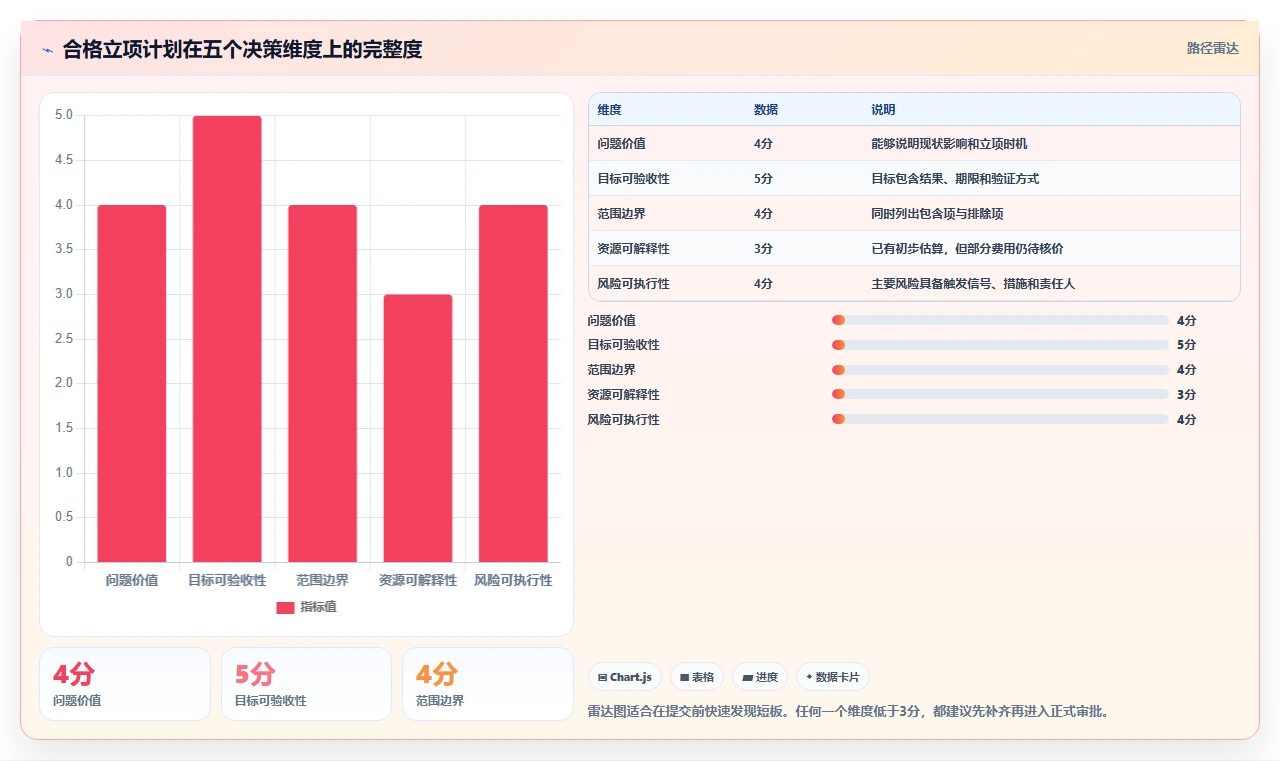This screenshot has height=761, width=1280.
Task: Click 4分 in the table's 问题价值 row
Action: point(763,144)
